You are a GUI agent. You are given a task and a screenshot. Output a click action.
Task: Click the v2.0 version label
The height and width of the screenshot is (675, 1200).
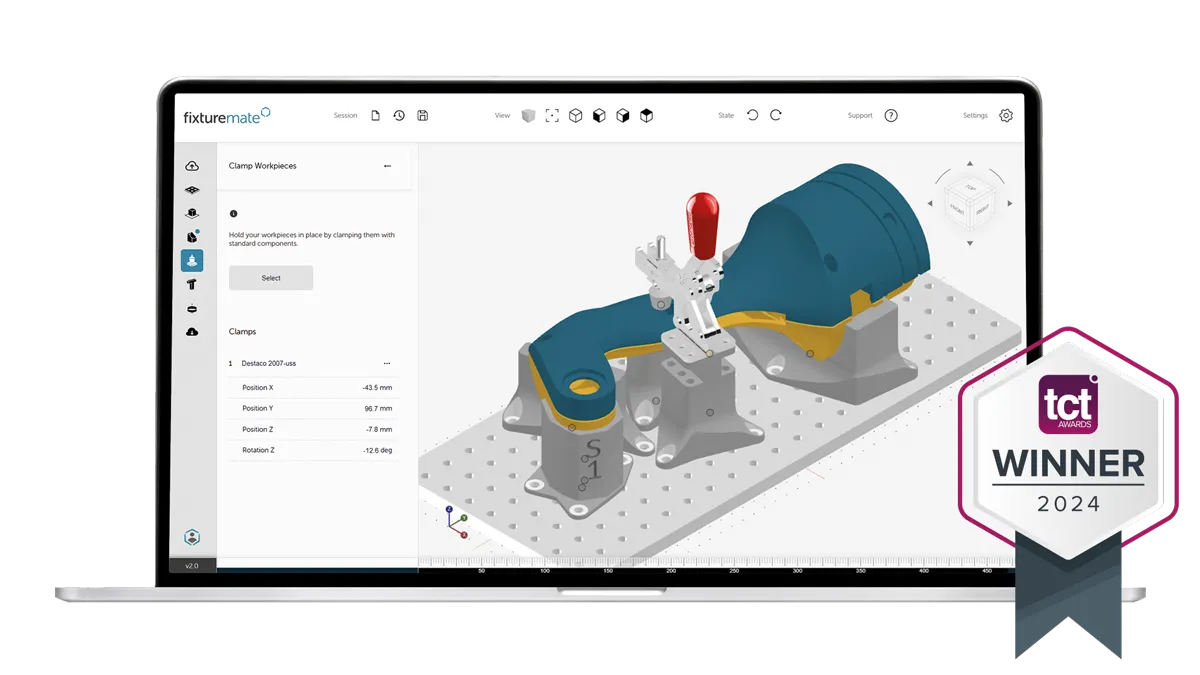[192, 566]
